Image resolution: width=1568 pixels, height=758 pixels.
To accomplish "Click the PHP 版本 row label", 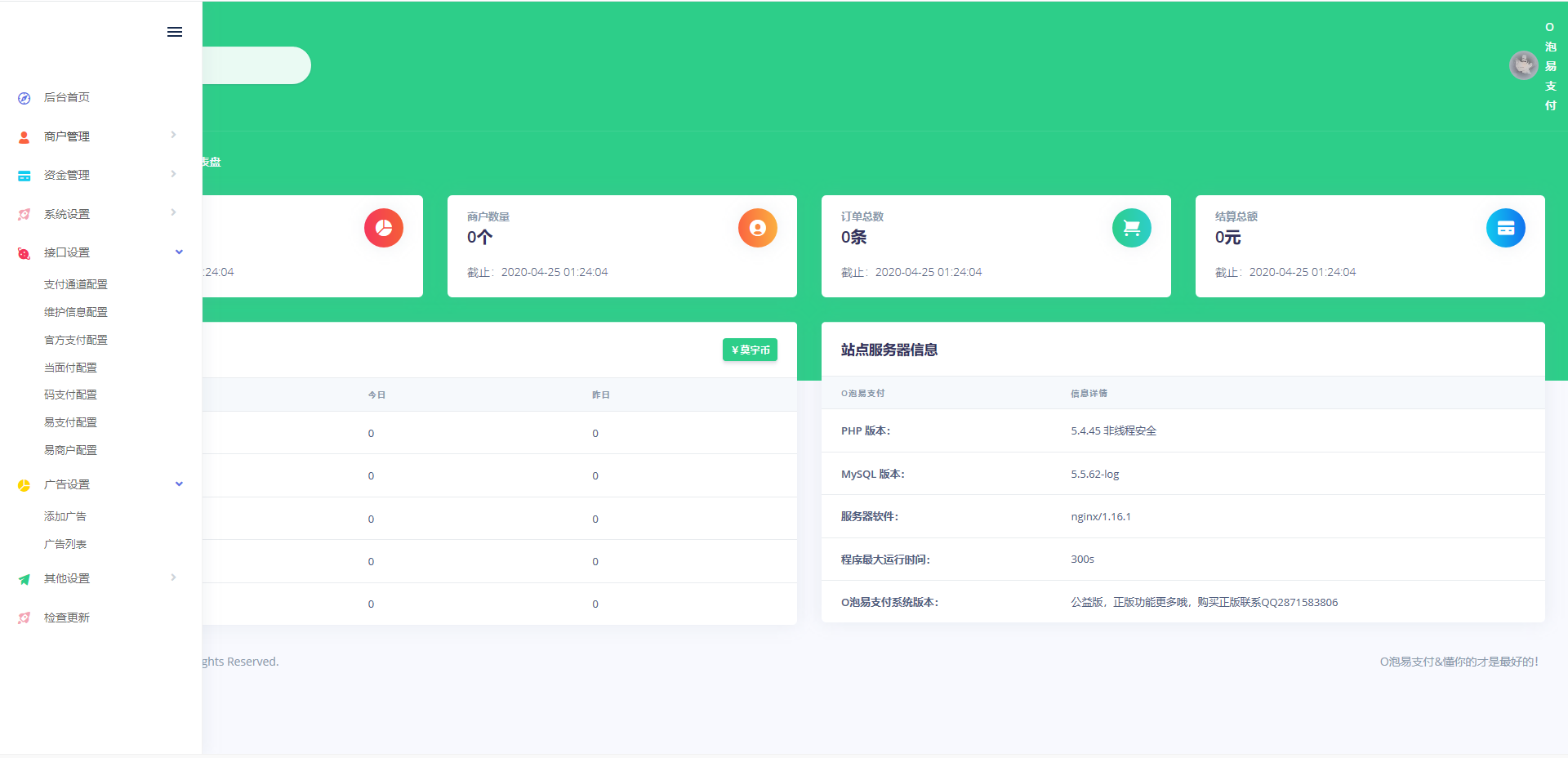I will click(x=866, y=430).
